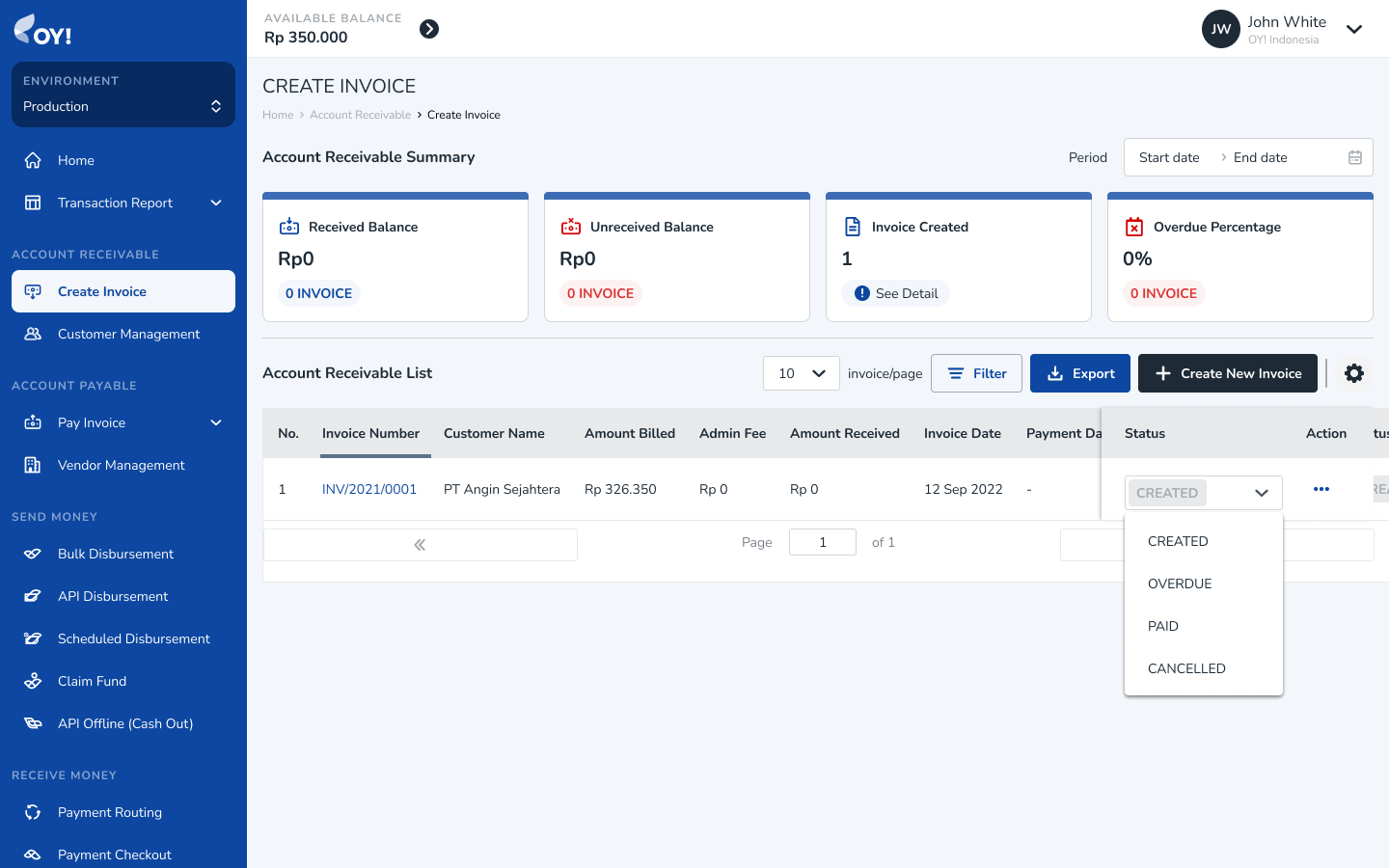Select CANCELLED option in status list

1204,668
